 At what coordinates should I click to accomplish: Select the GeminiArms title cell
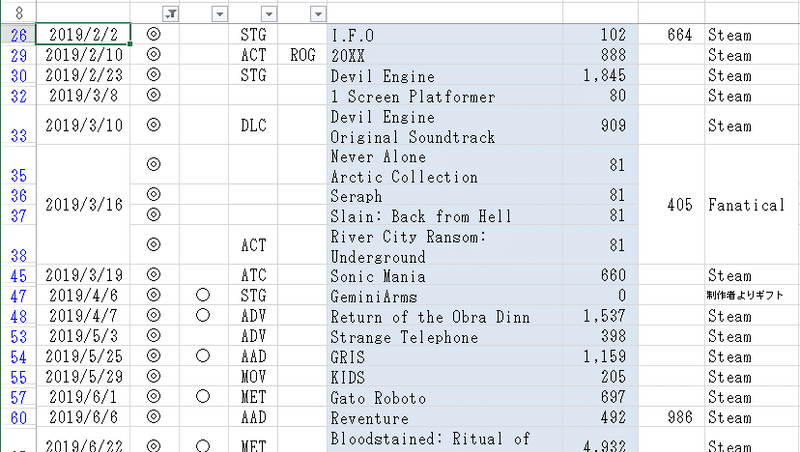445,295
